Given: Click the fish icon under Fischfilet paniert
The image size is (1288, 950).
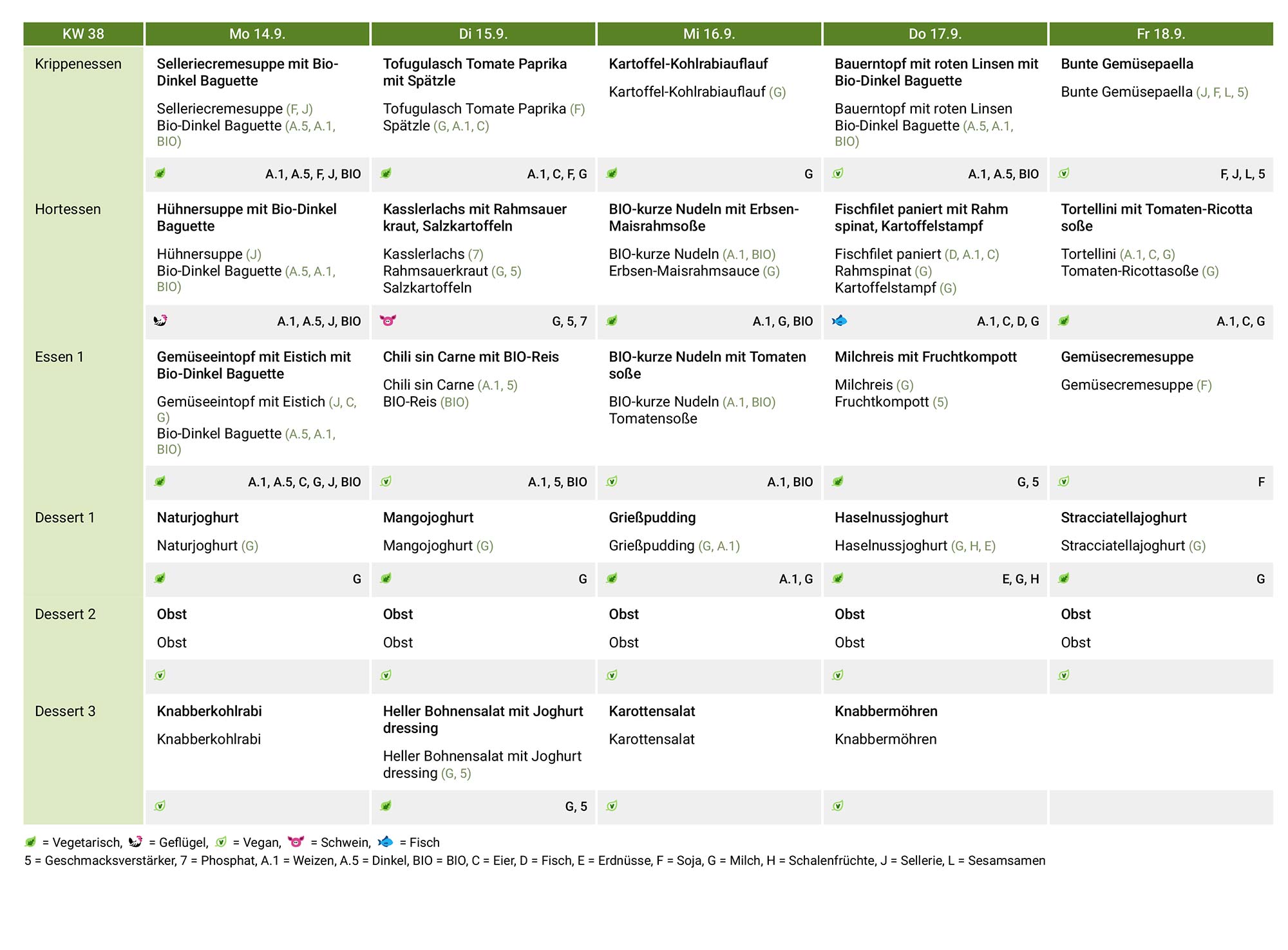Looking at the screenshot, I should click(839, 320).
